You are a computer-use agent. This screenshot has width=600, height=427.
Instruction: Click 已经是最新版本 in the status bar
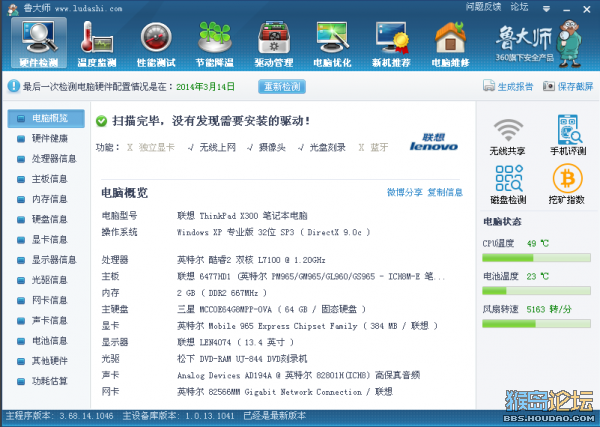[275, 416]
